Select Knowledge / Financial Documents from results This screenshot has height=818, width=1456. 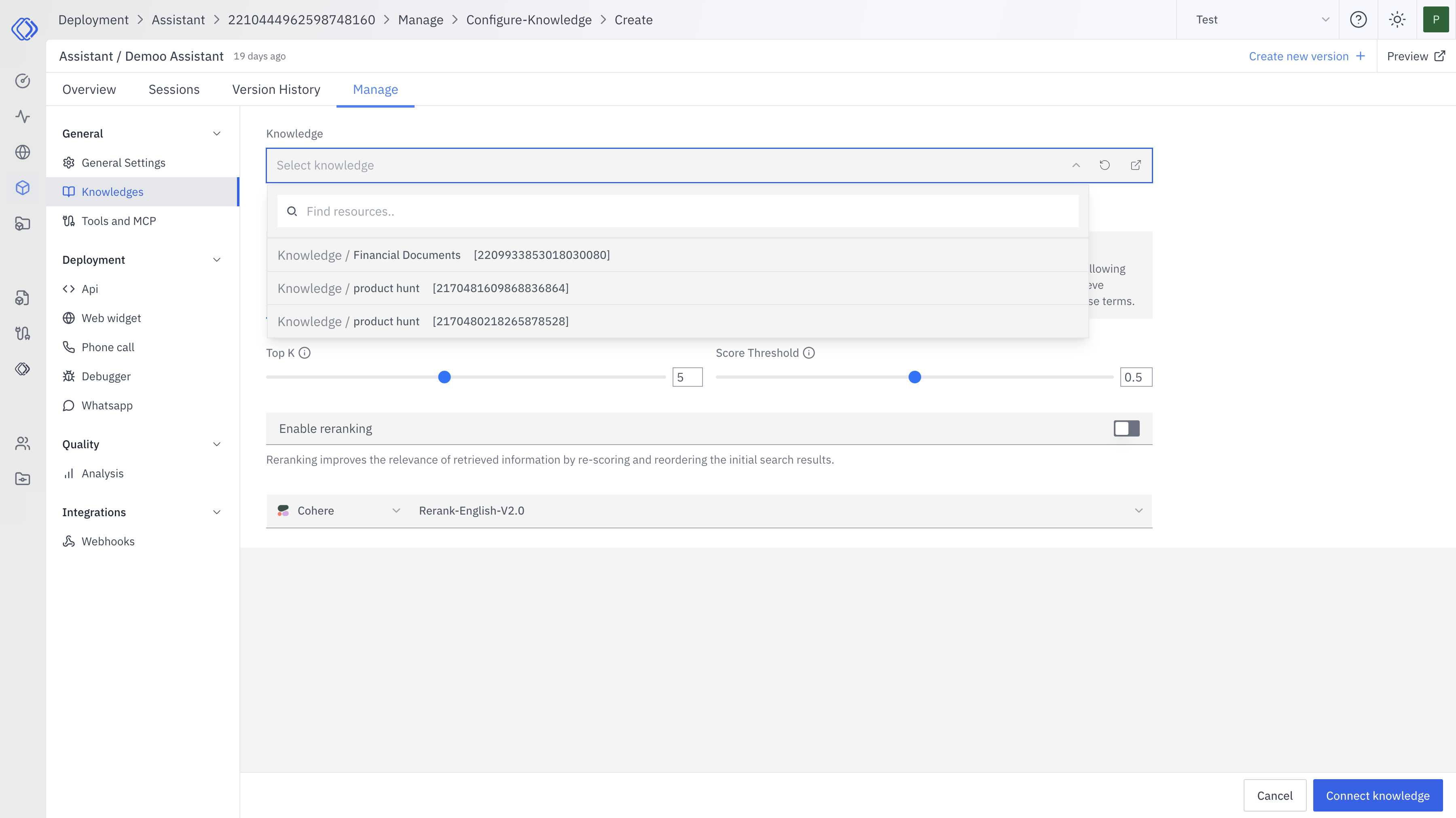(443, 255)
